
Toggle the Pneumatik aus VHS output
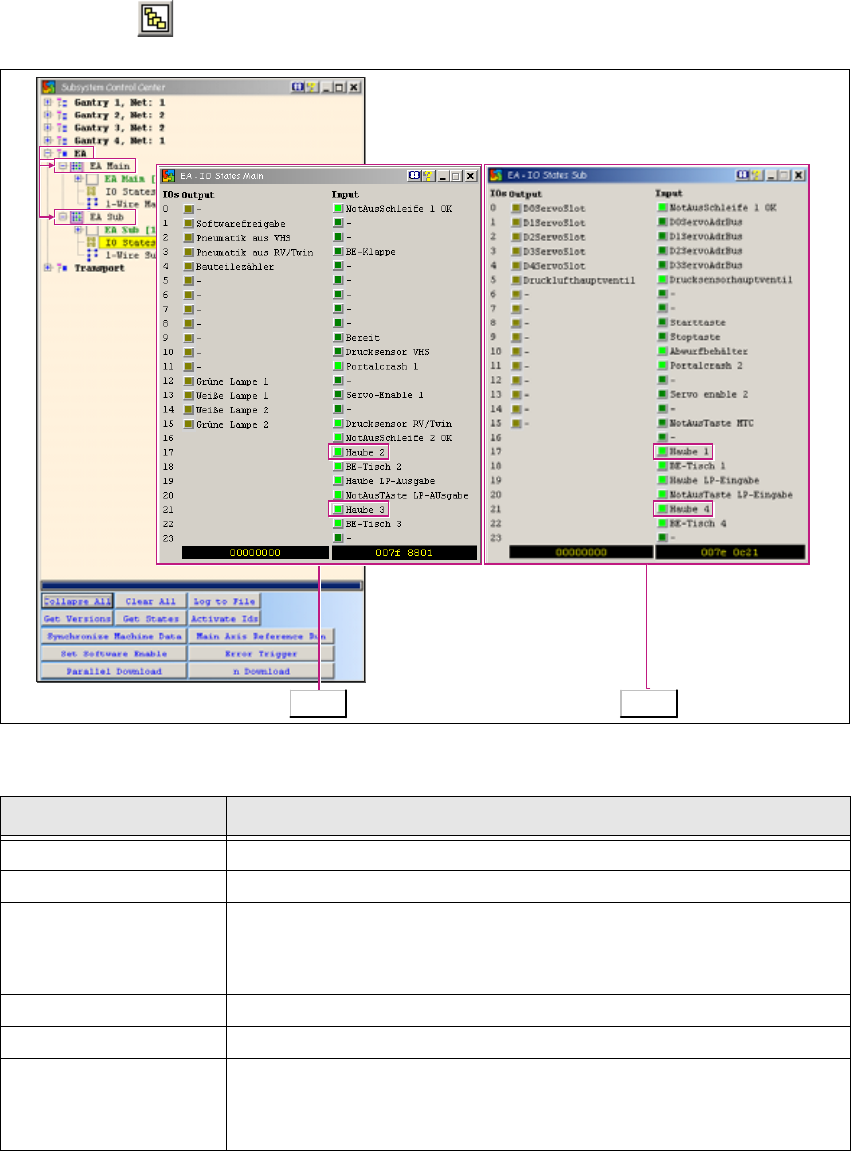click(x=189, y=237)
